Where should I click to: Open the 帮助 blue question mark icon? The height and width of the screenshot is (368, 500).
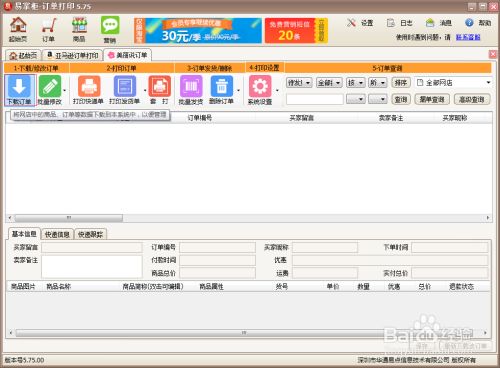click(x=478, y=23)
